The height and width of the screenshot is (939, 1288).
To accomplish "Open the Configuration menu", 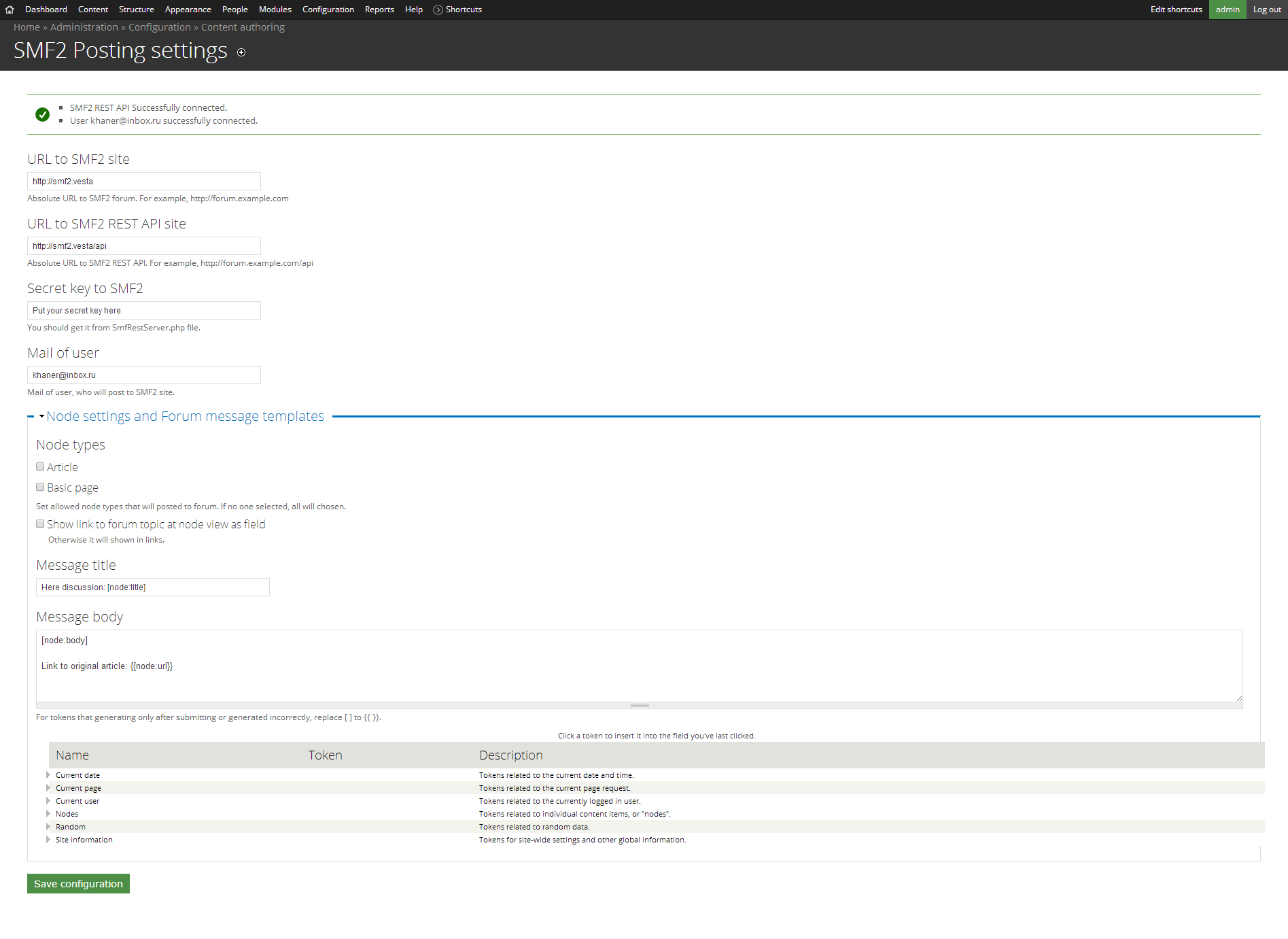I will [x=328, y=10].
